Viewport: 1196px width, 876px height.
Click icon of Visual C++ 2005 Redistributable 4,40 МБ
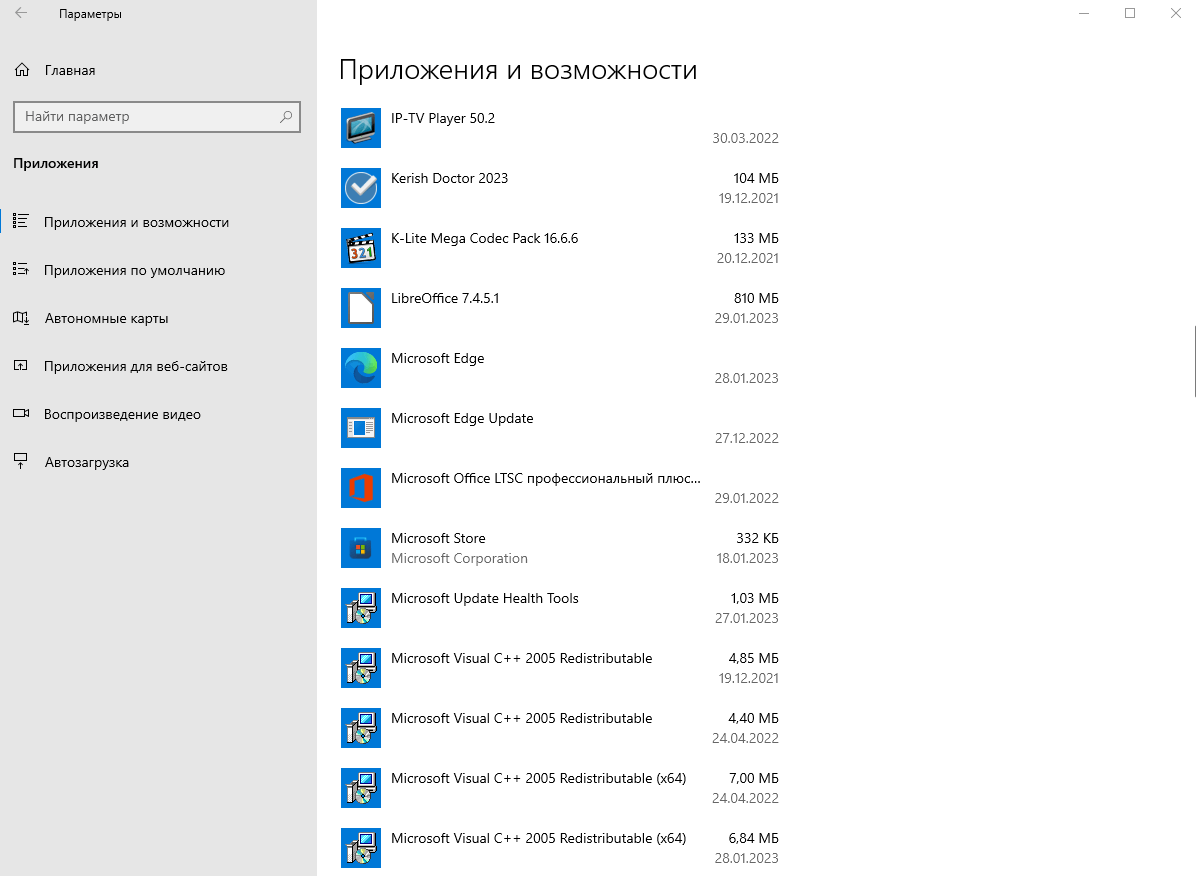point(361,729)
